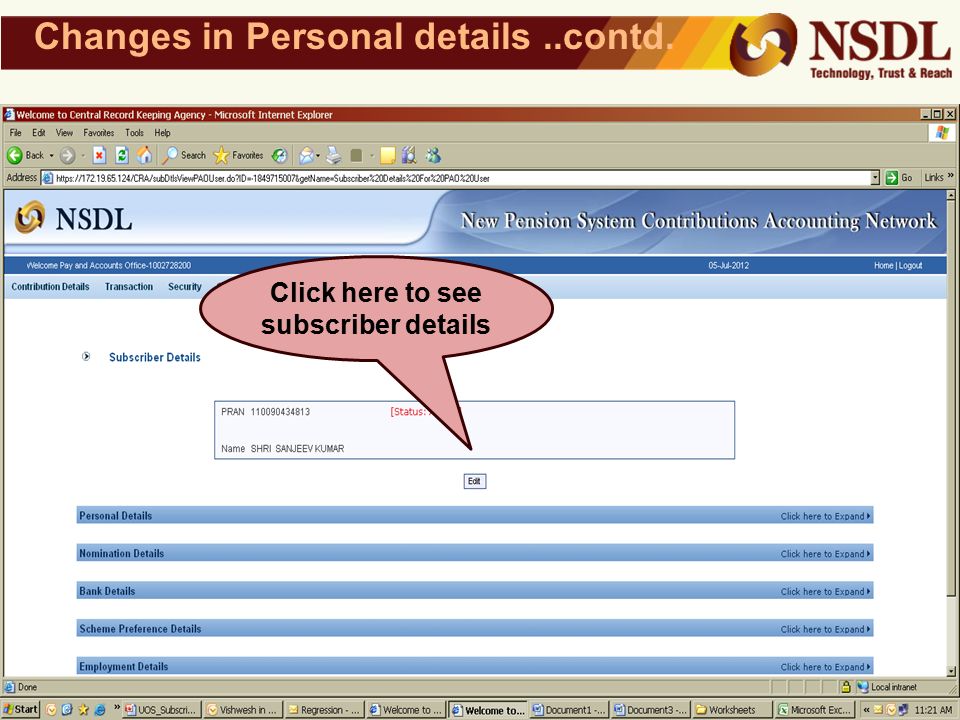Image resolution: width=960 pixels, height=720 pixels.
Task: Click the Internet Explorer quick launch icon
Action: tap(99, 710)
